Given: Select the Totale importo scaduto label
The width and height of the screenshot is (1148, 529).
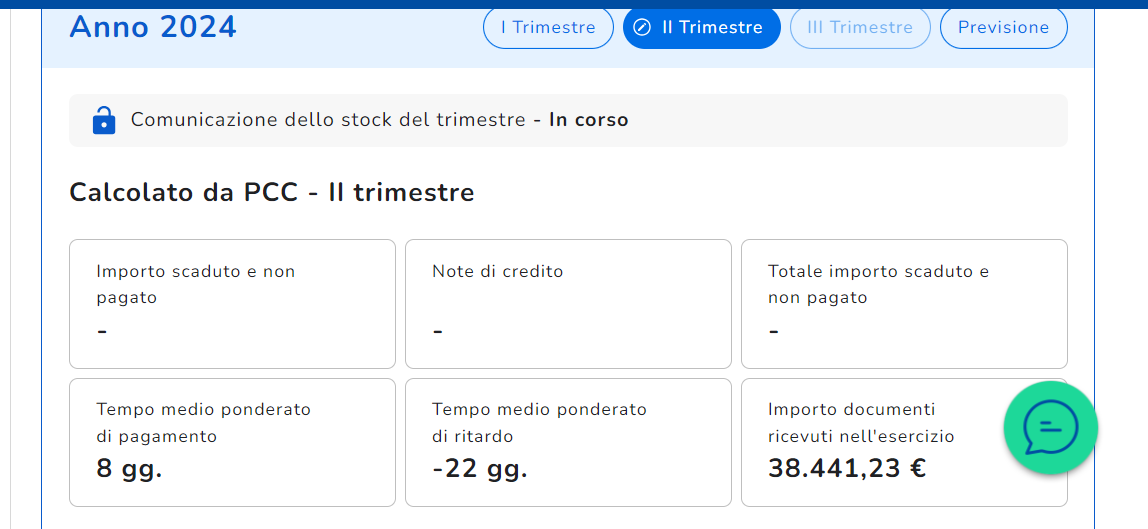Looking at the screenshot, I should pyautogui.click(x=878, y=284).
